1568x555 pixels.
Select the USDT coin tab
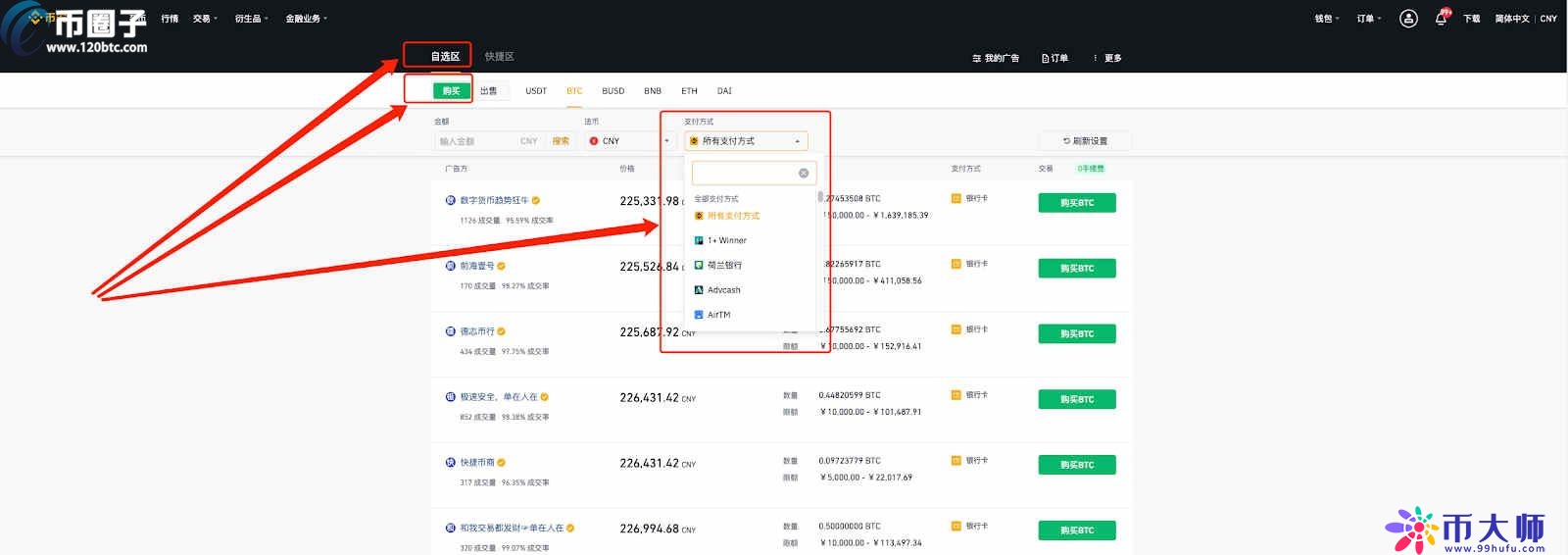tap(536, 91)
